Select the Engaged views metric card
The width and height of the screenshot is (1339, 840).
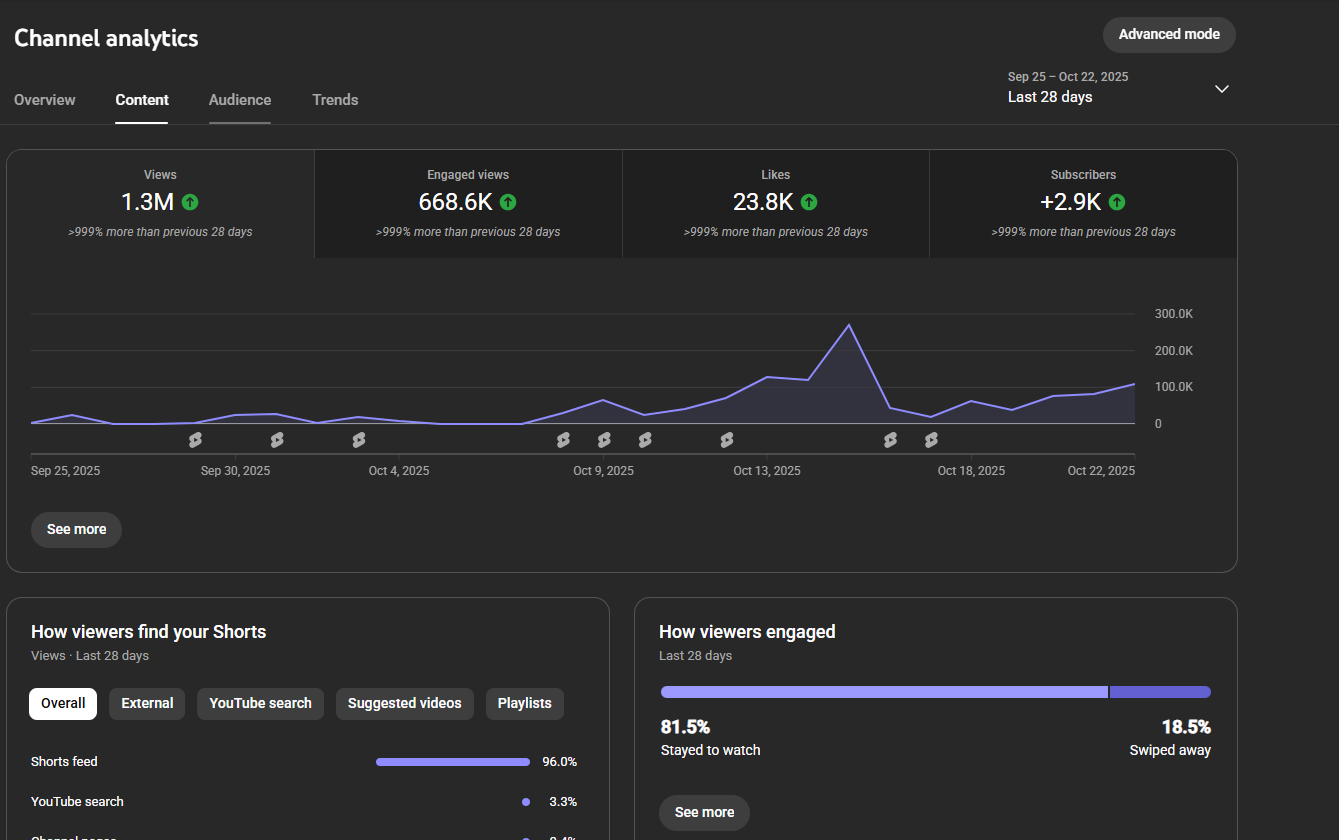point(468,204)
